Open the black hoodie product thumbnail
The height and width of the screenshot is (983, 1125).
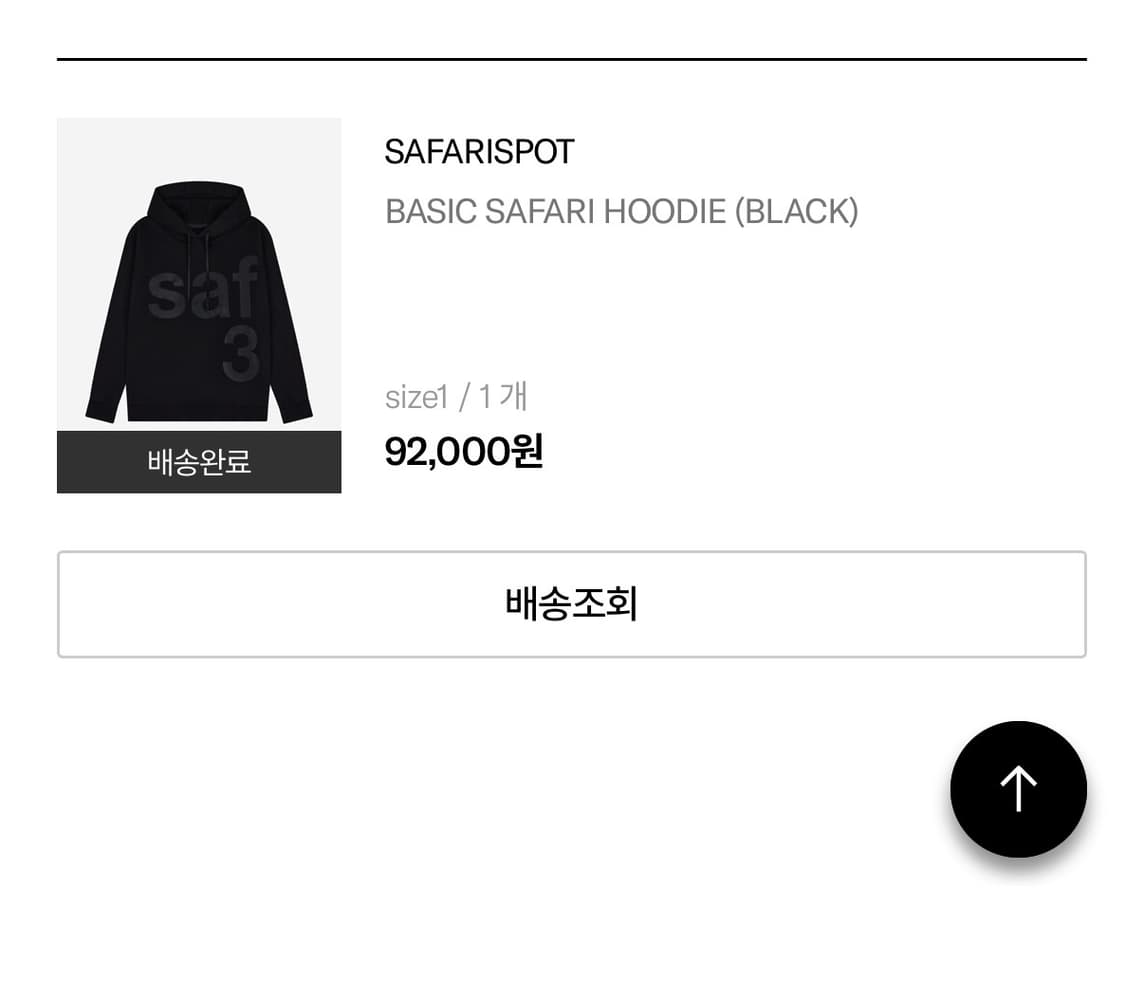pos(199,275)
